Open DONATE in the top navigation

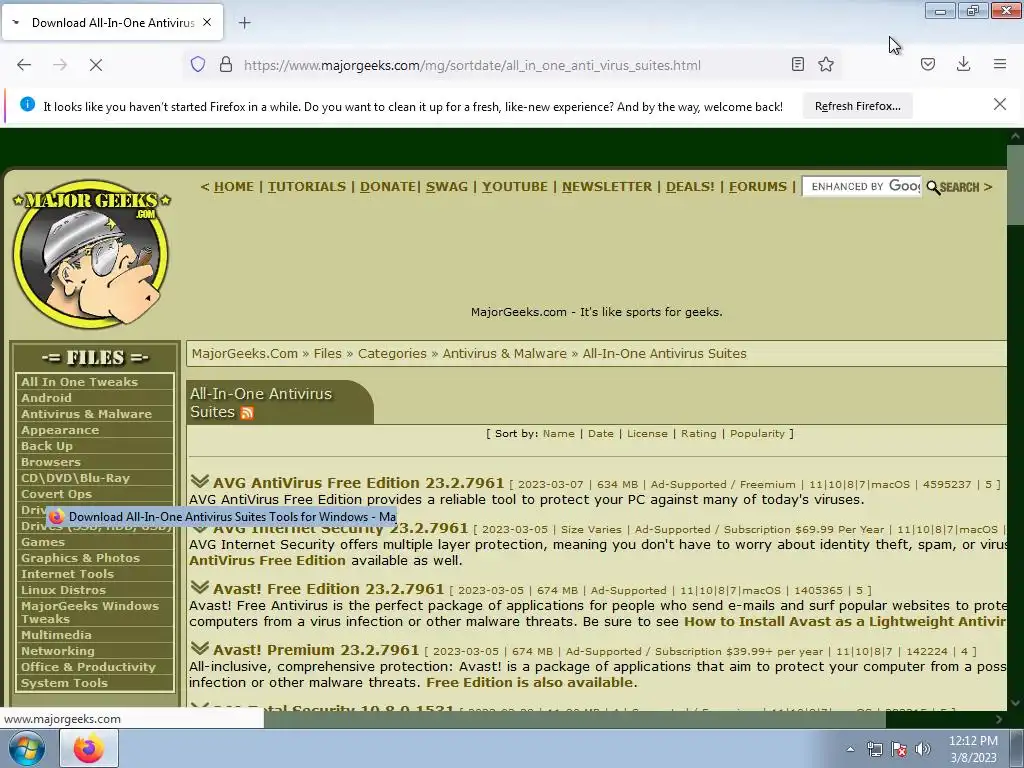388,187
